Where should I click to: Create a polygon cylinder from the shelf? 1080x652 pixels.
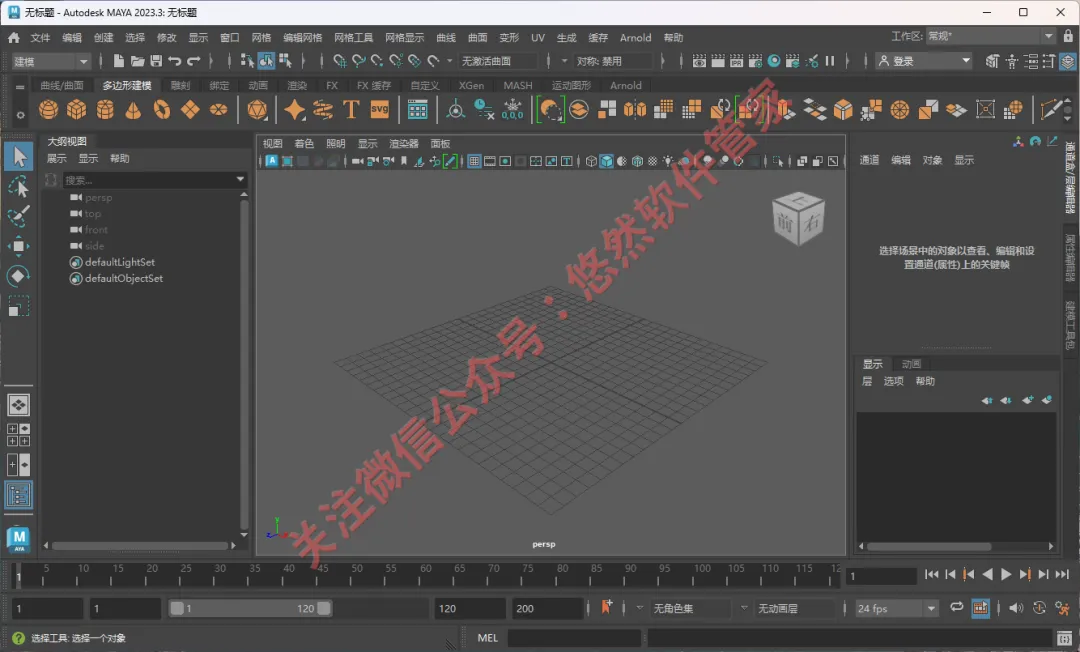pos(105,109)
